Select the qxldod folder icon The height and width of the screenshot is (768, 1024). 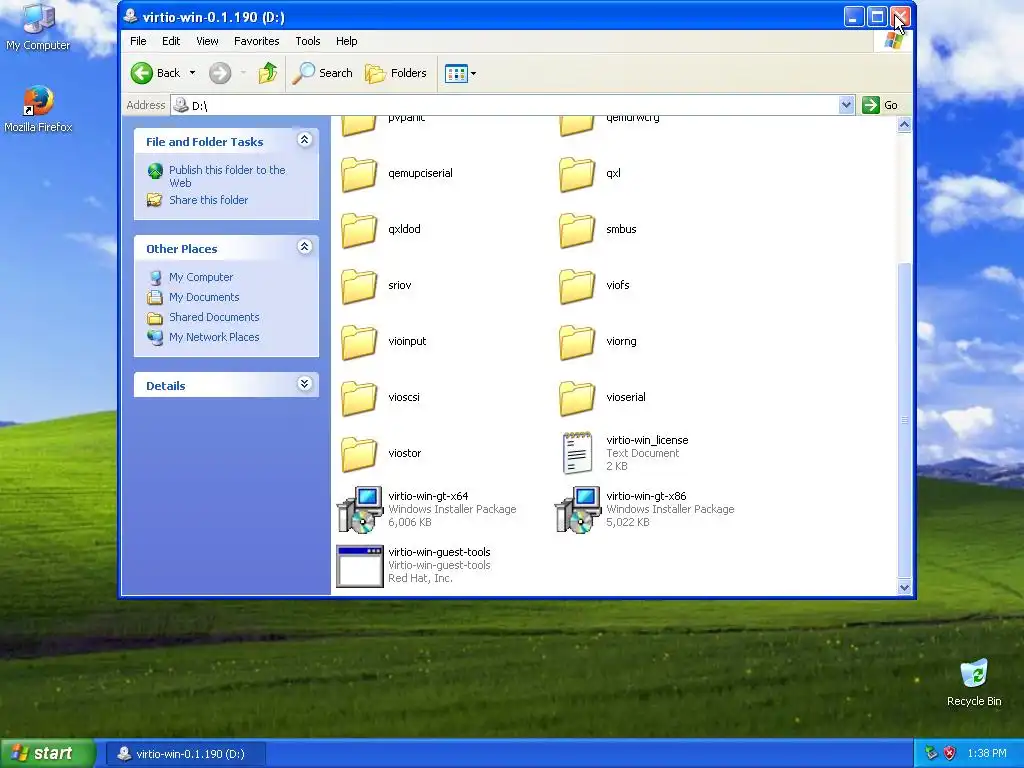[359, 231]
